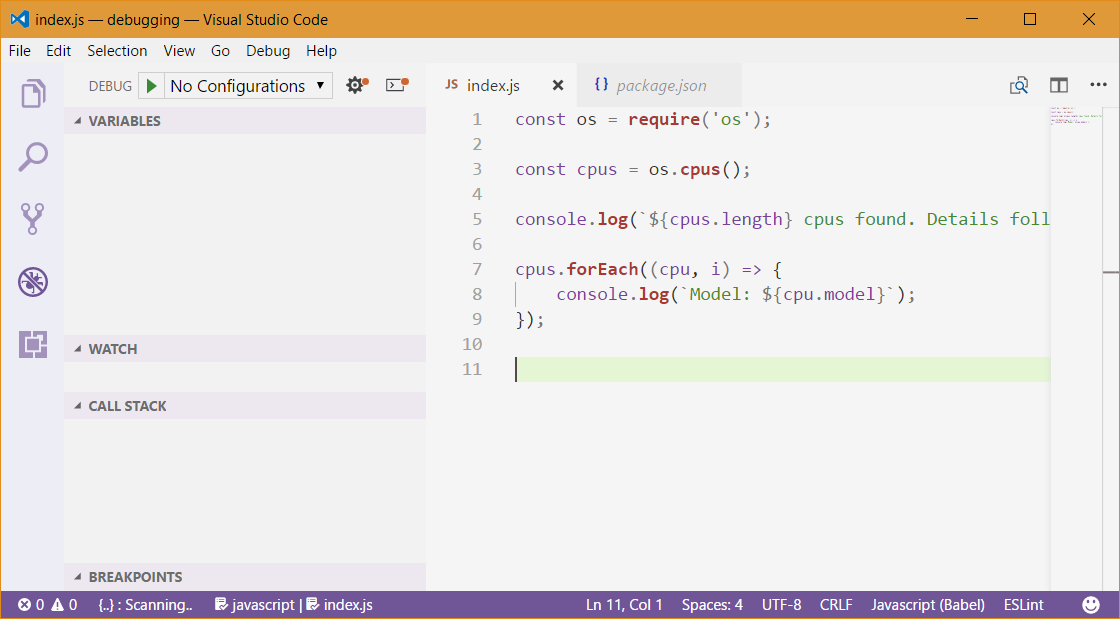Open the Help menu
The width and height of the screenshot is (1120, 619).
(321, 51)
